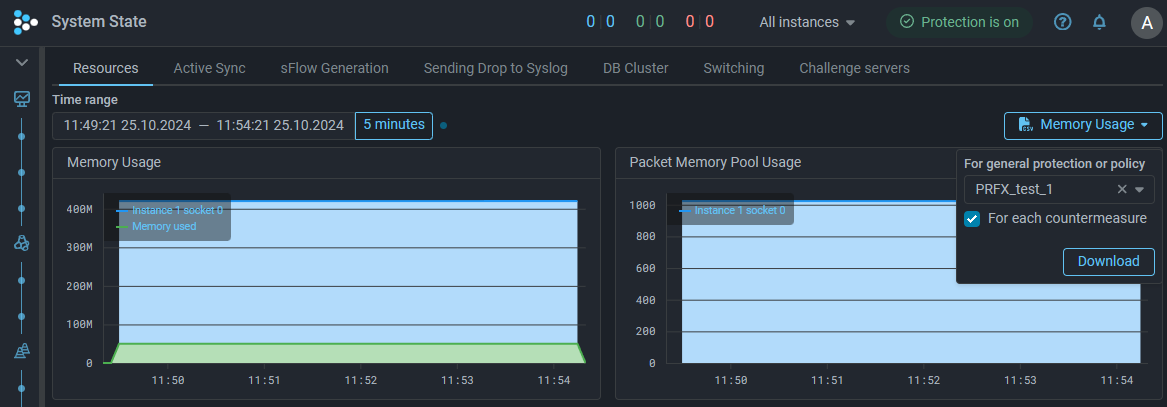
Task: Expand the left sidebar chevron
Action: tap(22, 62)
